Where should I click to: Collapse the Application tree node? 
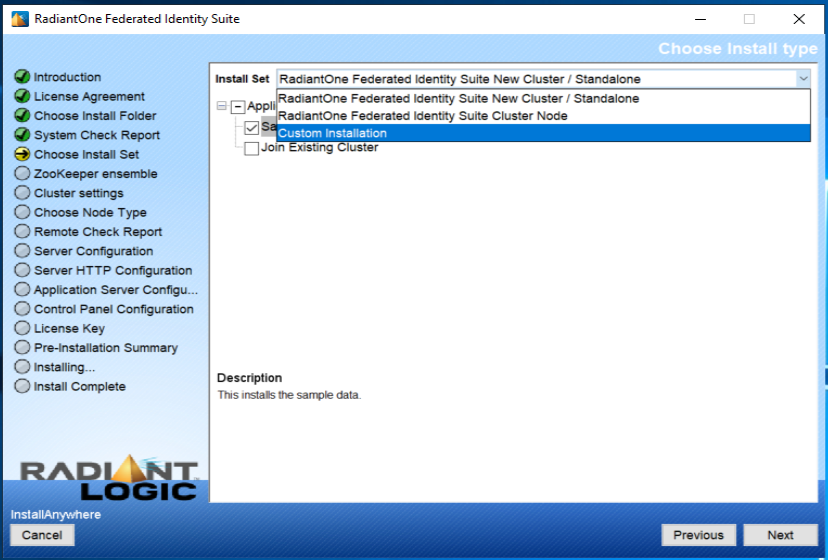pyautogui.click(x=222, y=106)
